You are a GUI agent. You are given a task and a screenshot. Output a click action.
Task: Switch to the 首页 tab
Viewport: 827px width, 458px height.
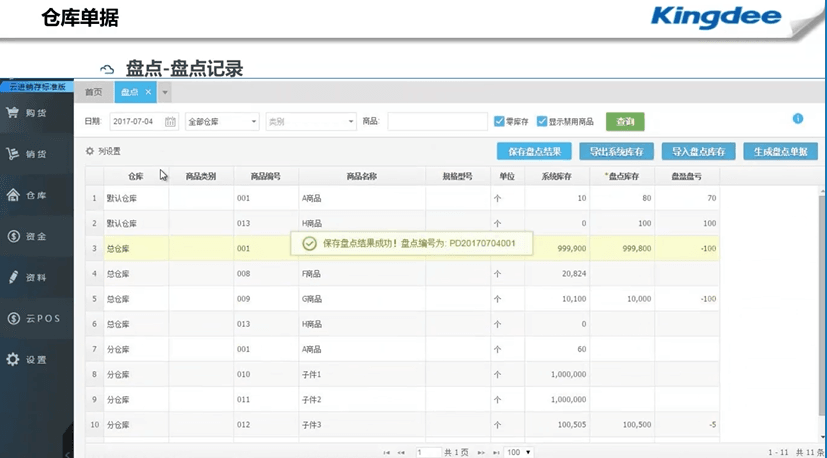[94, 92]
